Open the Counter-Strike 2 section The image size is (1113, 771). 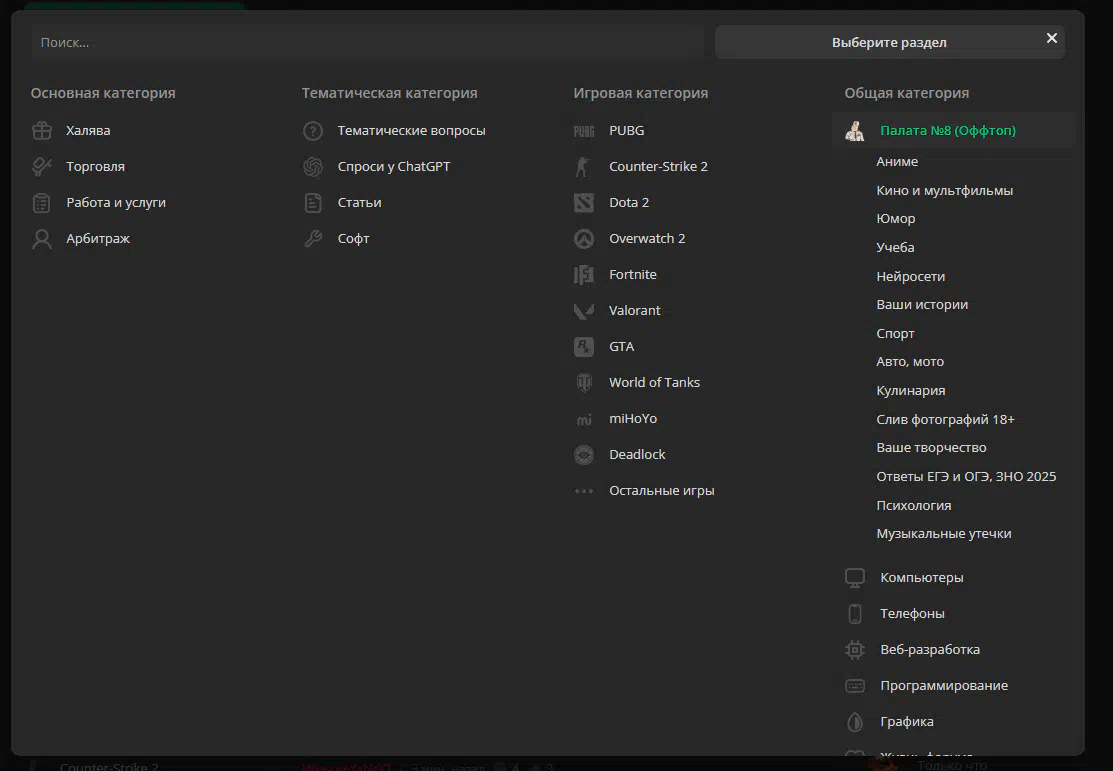pyautogui.click(x=659, y=167)
